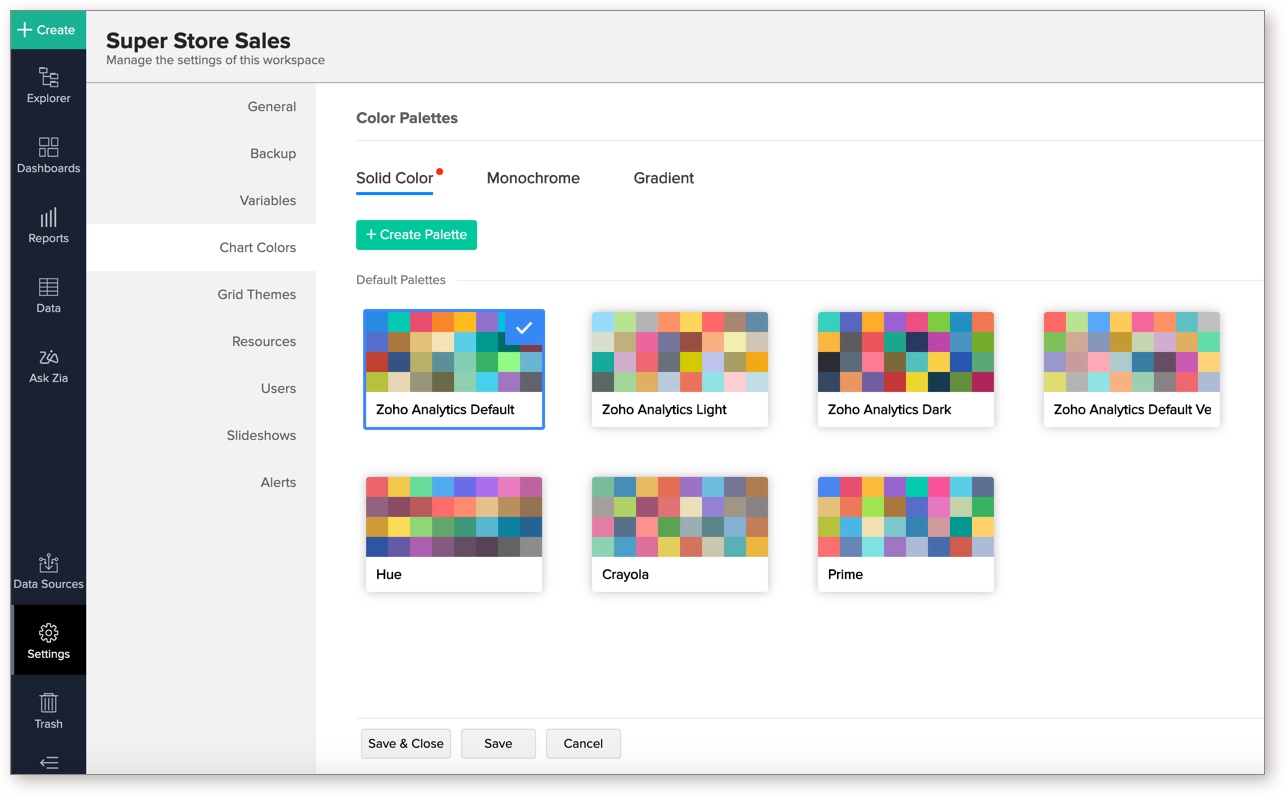Click the Settings gear icon
Viewport: 1285px width, 795px height.
[x=48, y=633]
